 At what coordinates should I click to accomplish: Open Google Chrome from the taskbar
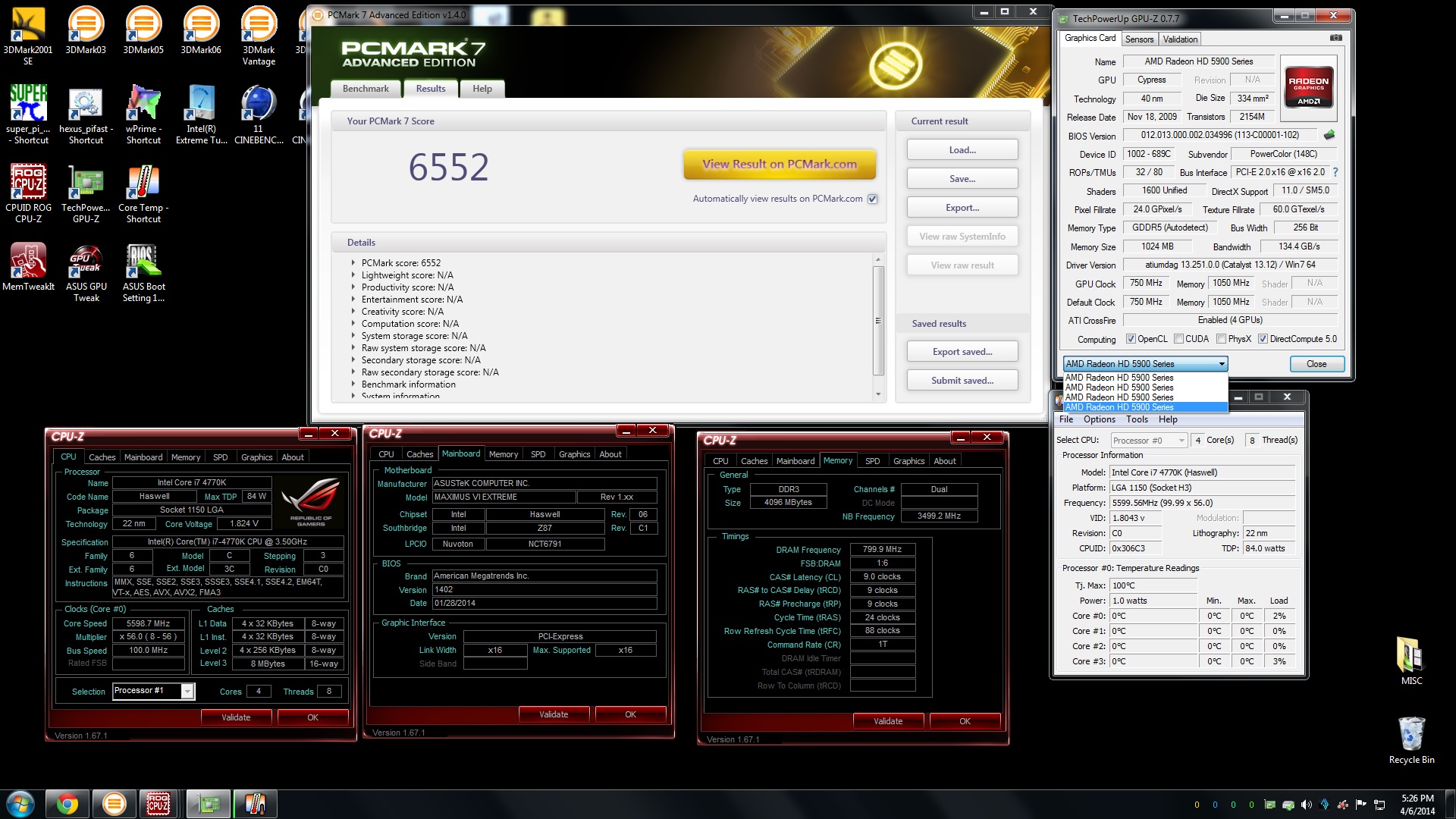(67, 804)
